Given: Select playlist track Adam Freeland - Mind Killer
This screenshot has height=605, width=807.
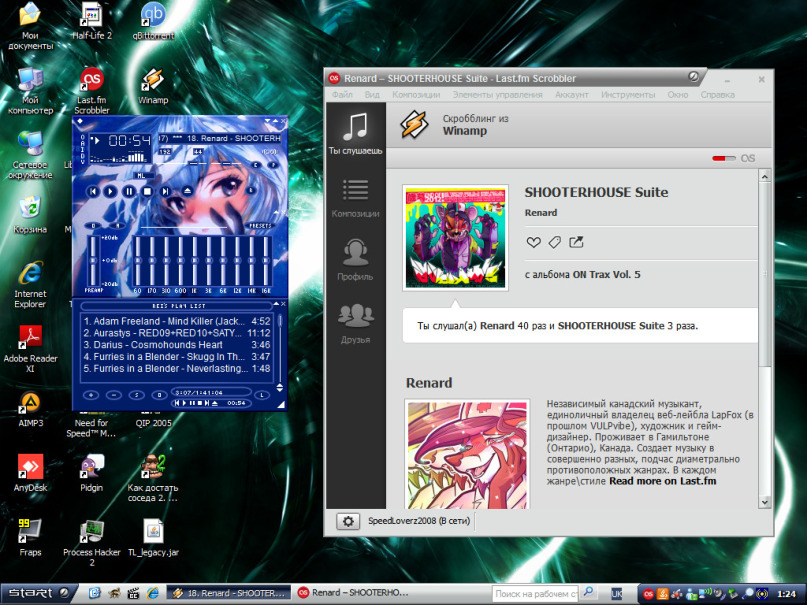Looking at the screenshot, I should pyautogui.click(x=177, y=321).
